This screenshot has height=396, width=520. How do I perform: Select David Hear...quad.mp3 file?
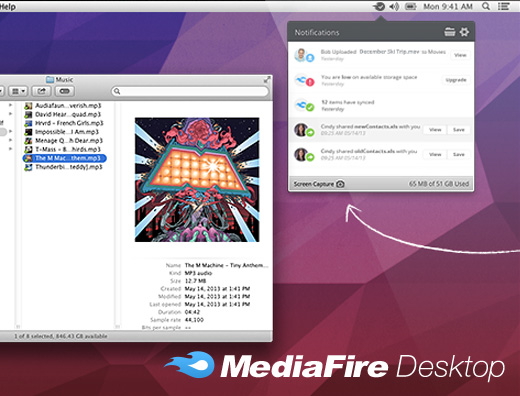pos(68,114)
